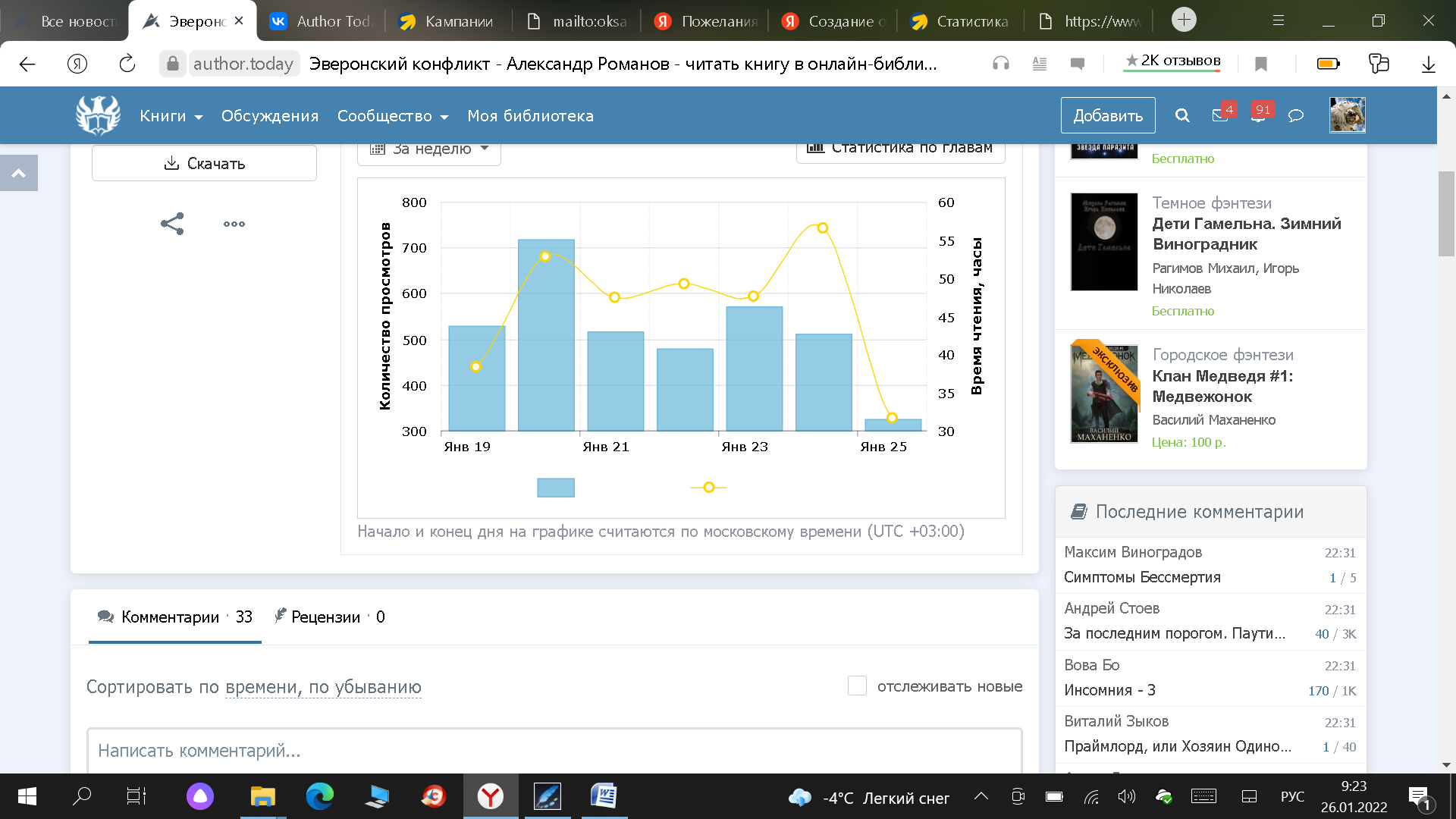
Task: Click the Добавить button
Action: point(1107,115)
